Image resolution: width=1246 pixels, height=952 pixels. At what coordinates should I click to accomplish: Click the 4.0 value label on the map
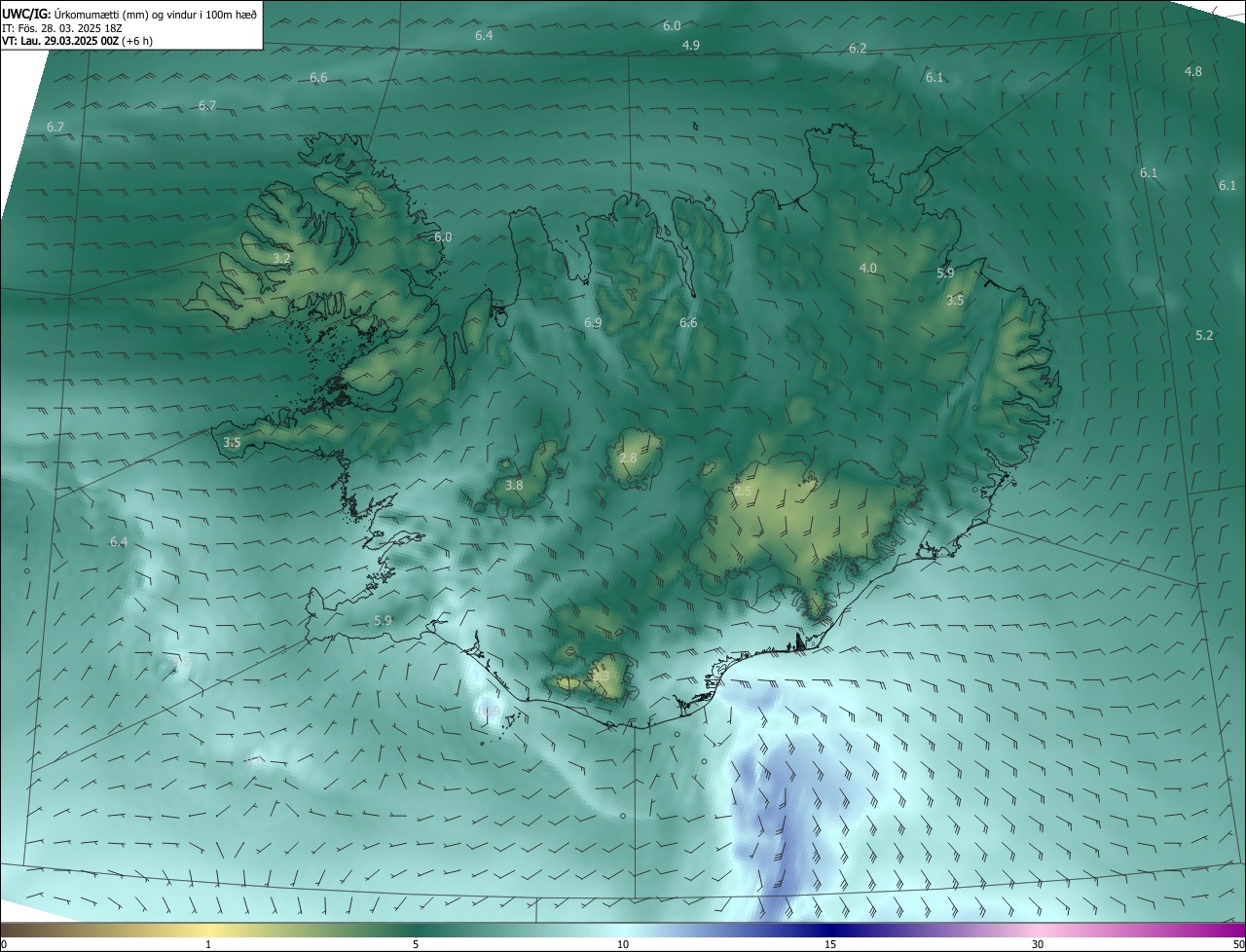pyautogui.click(x=868, y=269)
